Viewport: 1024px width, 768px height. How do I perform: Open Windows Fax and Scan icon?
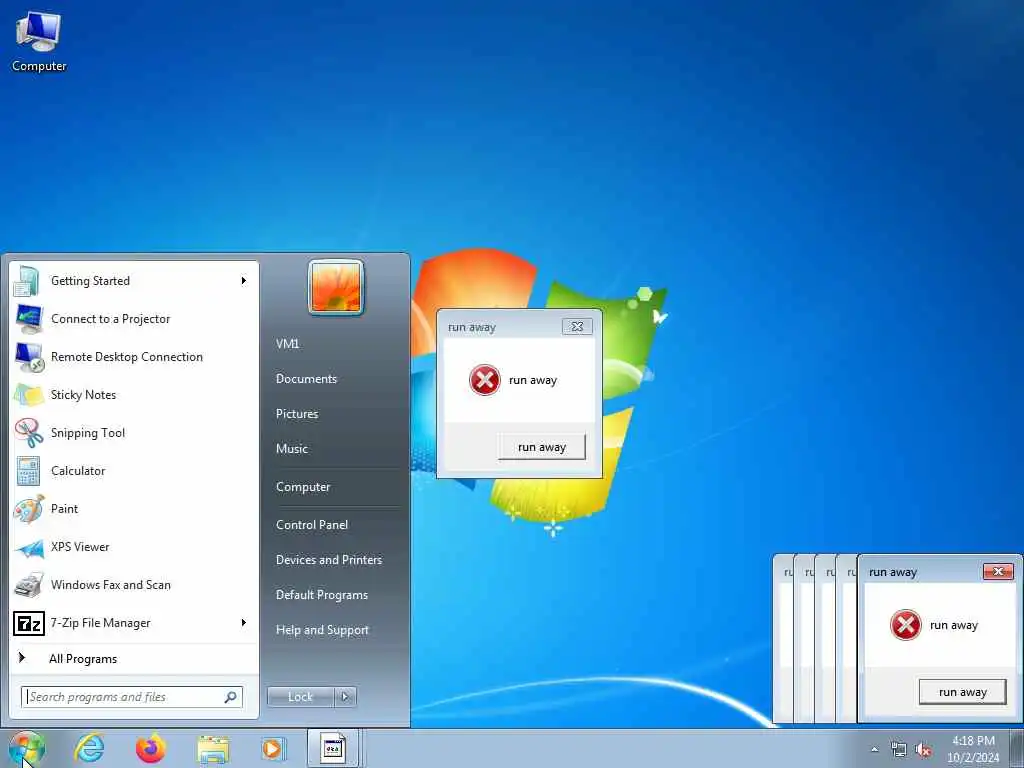tap(29, 585)
